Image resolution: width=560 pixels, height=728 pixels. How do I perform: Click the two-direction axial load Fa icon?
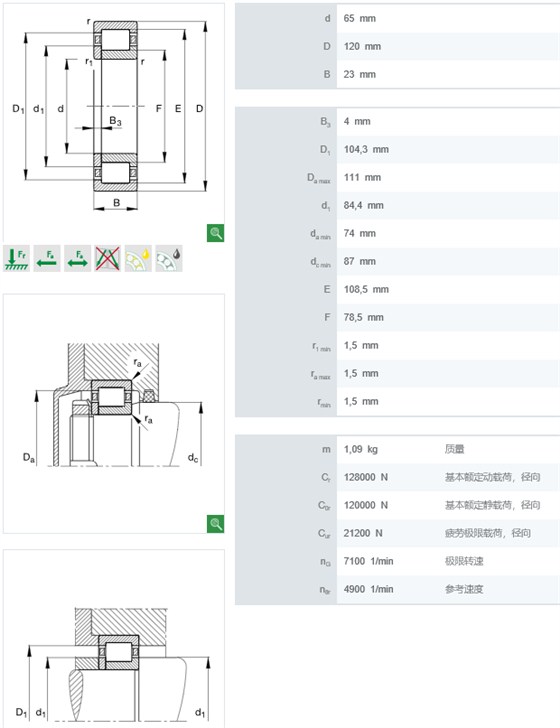(x=77, y=259)
